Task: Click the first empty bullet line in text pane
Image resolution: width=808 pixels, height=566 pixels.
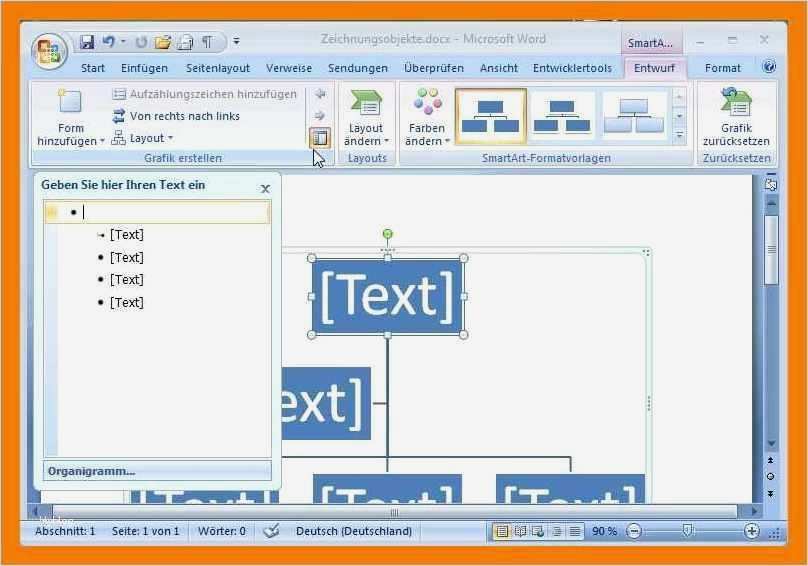Action: 157,212
